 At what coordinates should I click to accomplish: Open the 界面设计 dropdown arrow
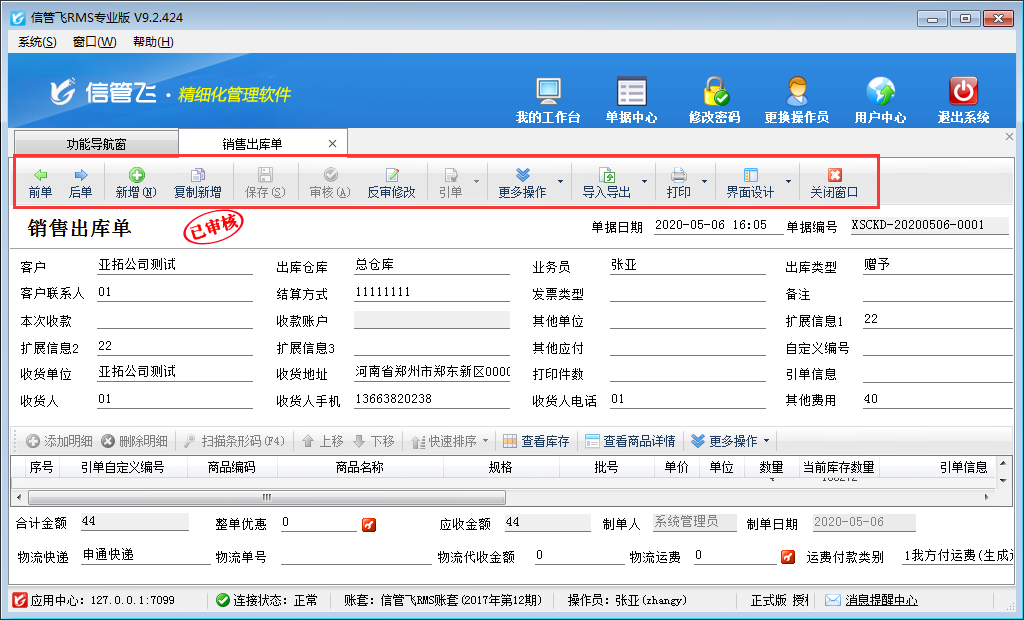coord(788,182)
